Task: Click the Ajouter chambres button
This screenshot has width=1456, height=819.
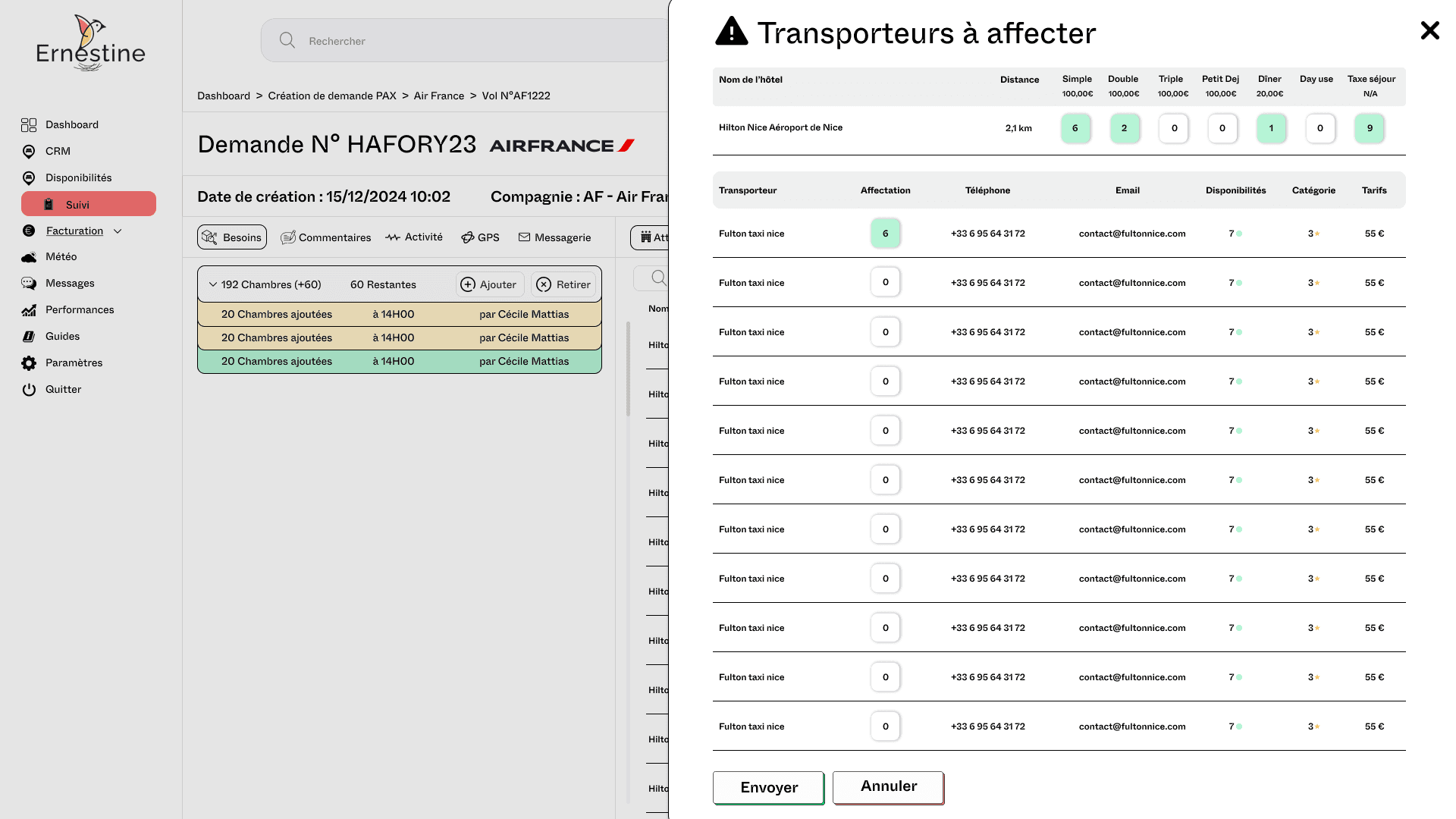Action: point(489,284)
